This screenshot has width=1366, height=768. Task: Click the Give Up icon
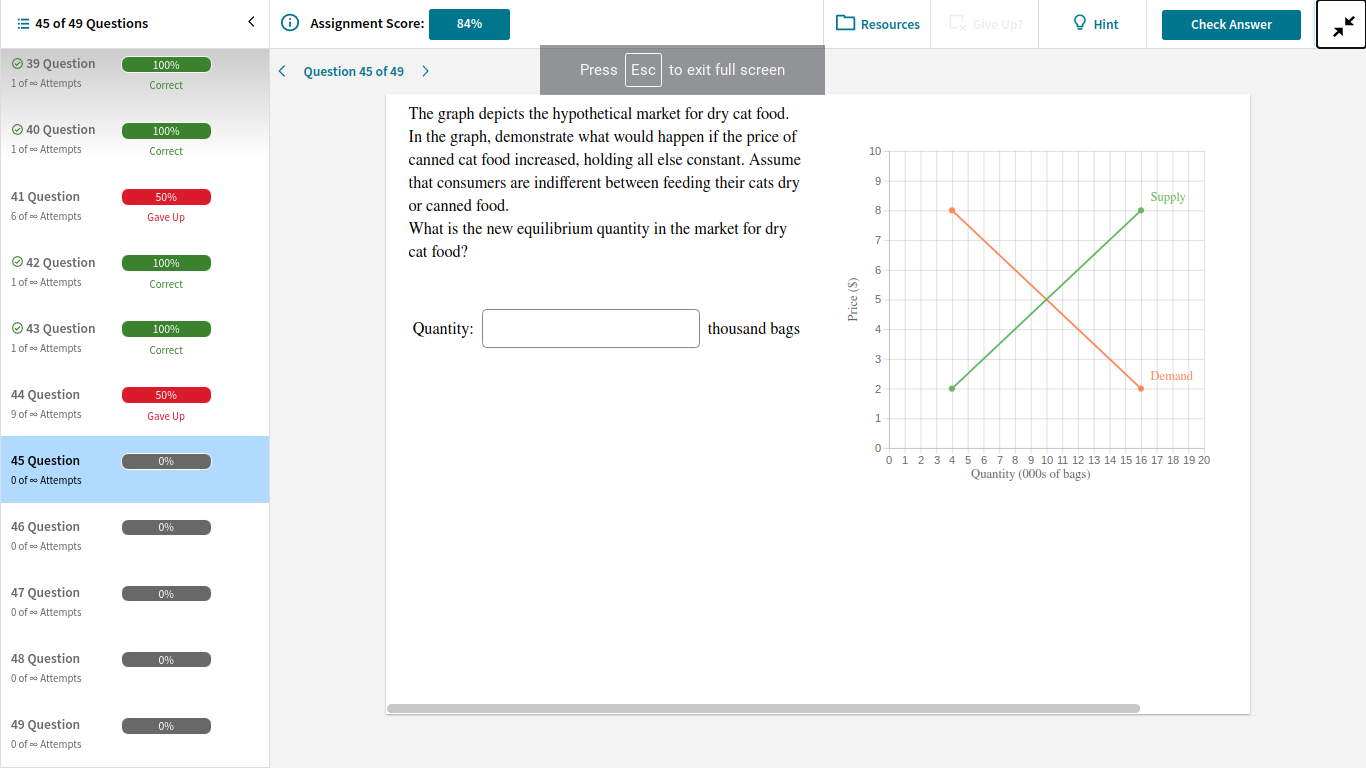(955, 23)
